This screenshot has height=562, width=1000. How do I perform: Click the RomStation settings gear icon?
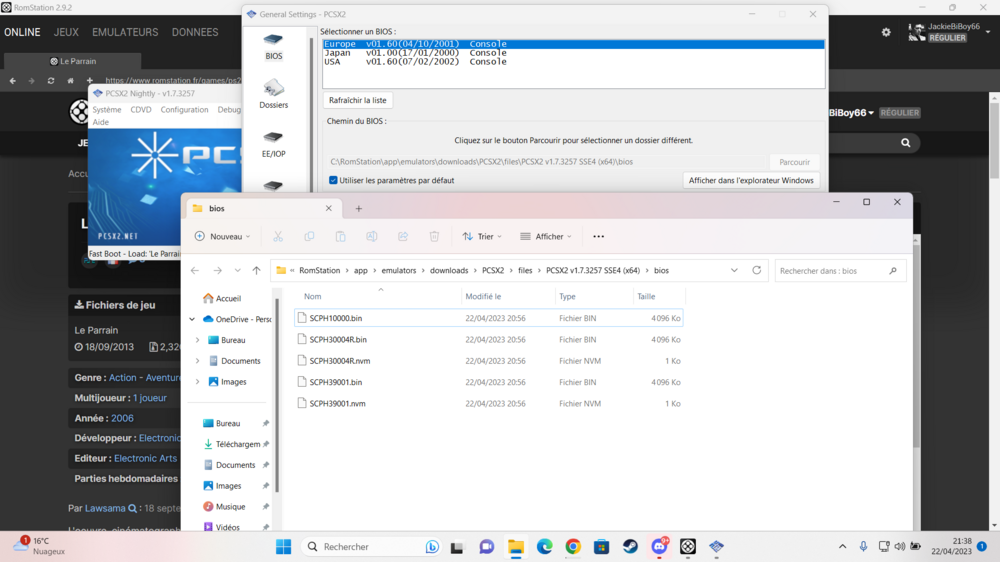tap(886, 32)
